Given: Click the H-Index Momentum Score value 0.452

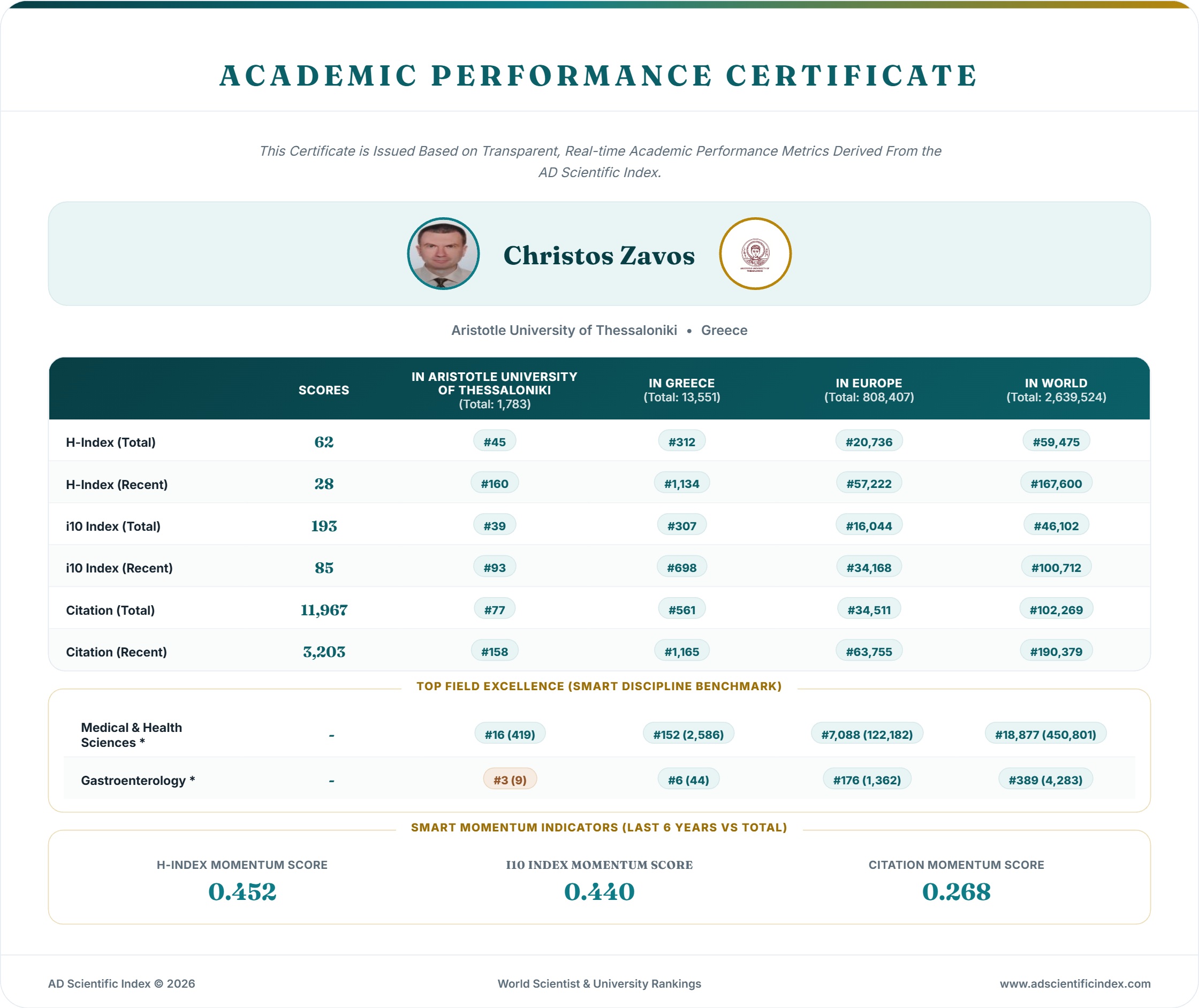Looking at the screenshot, I should (x=242, y=892).
